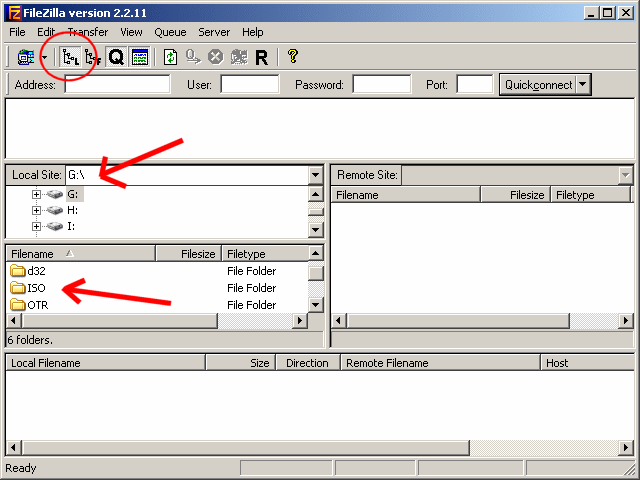640x480 pixels.
Task: Sort local files by Filetype column
Action: click(x=263, y=254)
